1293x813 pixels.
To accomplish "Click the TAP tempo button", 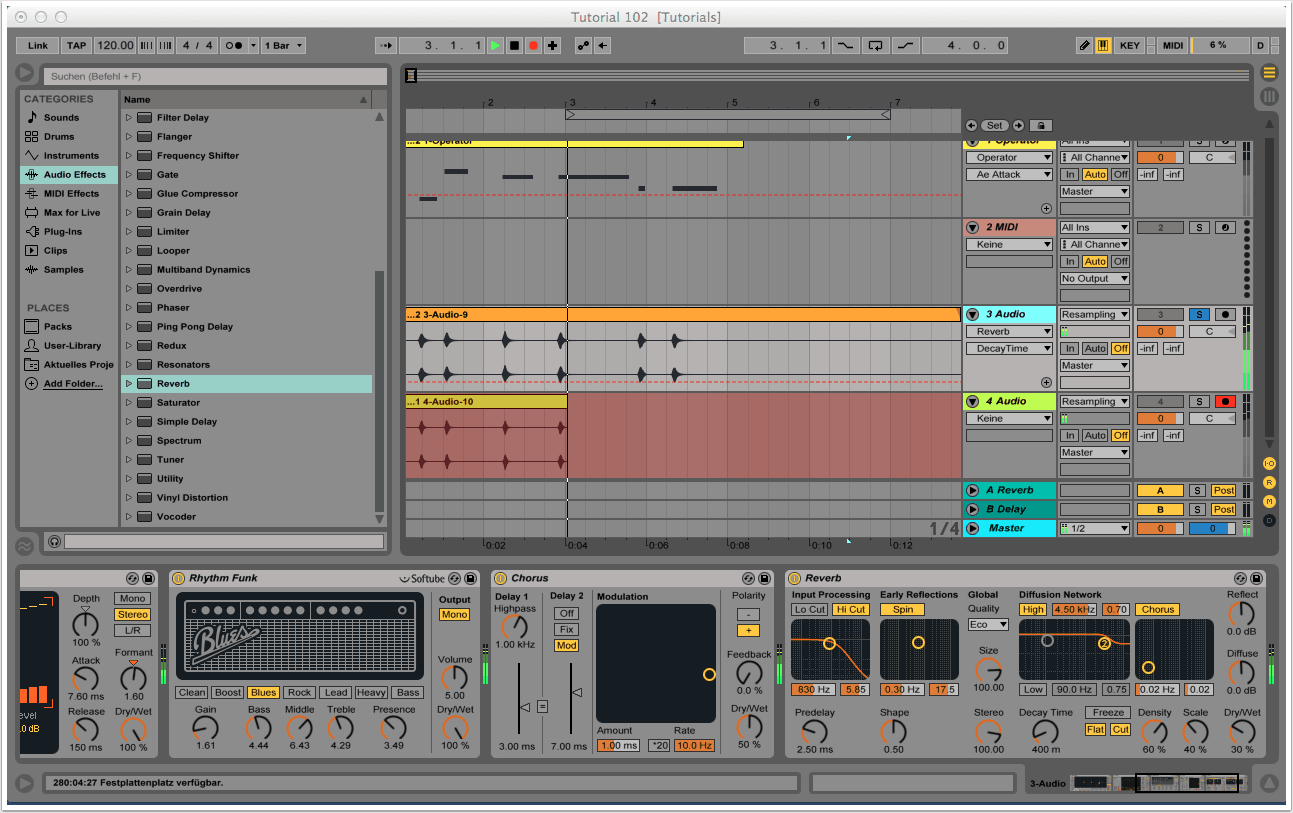I will [76, 45].
